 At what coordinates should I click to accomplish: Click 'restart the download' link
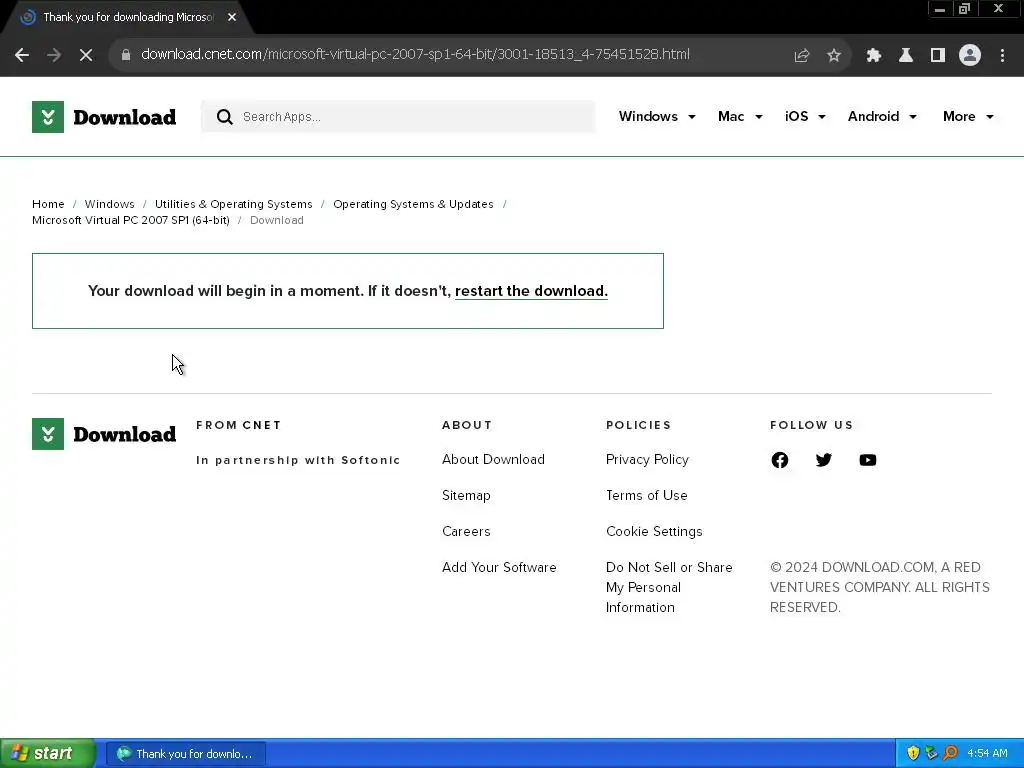(531, 291)
